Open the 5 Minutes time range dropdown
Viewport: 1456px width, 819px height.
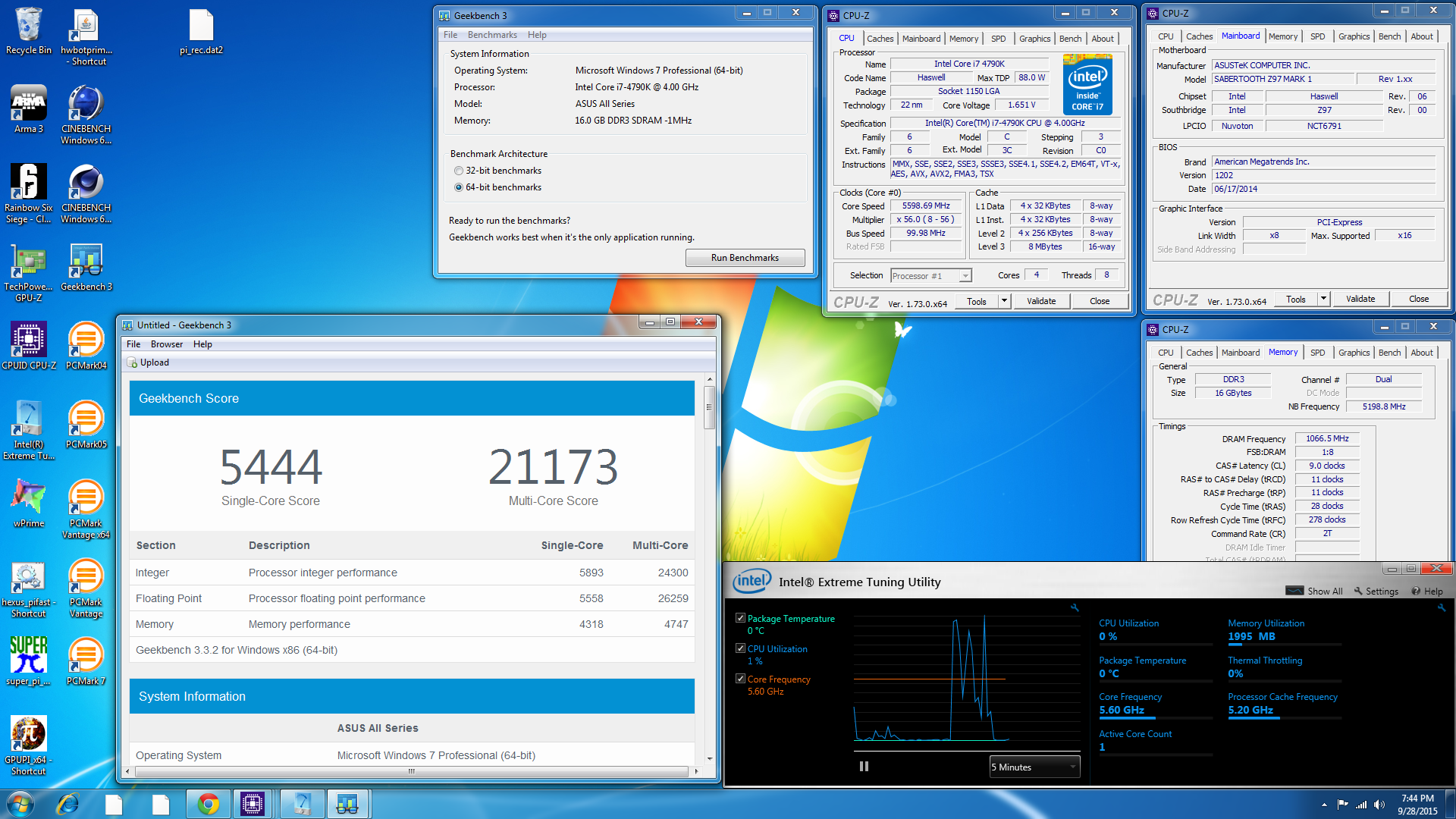pos(1034,767)
